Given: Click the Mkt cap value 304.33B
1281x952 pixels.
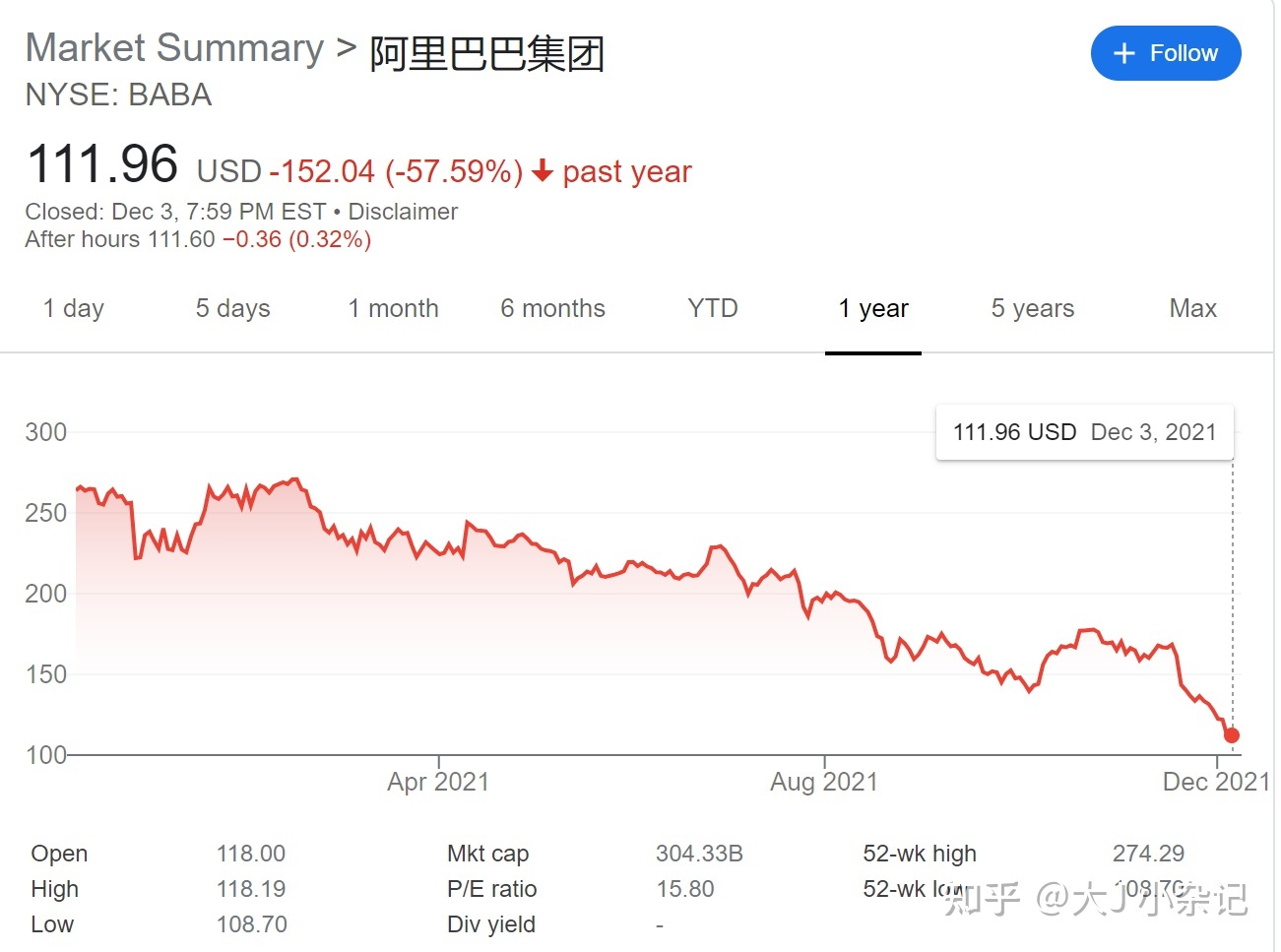Looking at the screenshot, I should 699,854.
